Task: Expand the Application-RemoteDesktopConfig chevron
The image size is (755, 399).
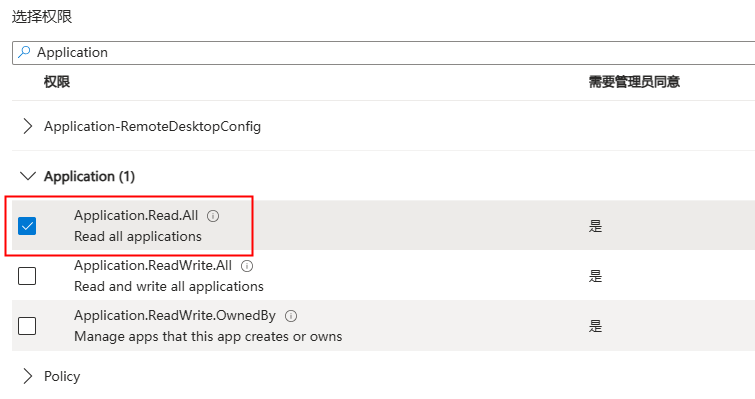Action: click(x=28, y=126)
